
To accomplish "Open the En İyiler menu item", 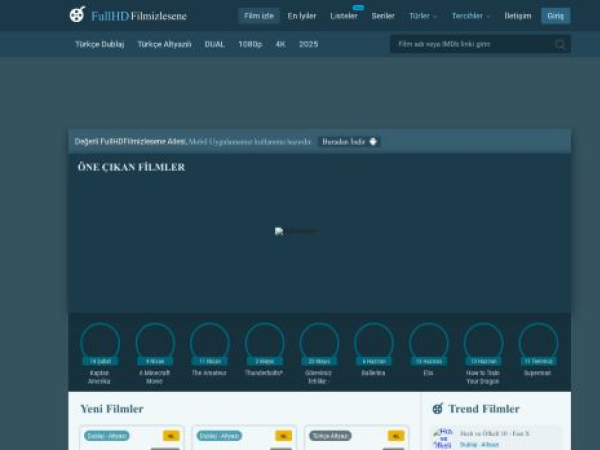I will [302, 16].
